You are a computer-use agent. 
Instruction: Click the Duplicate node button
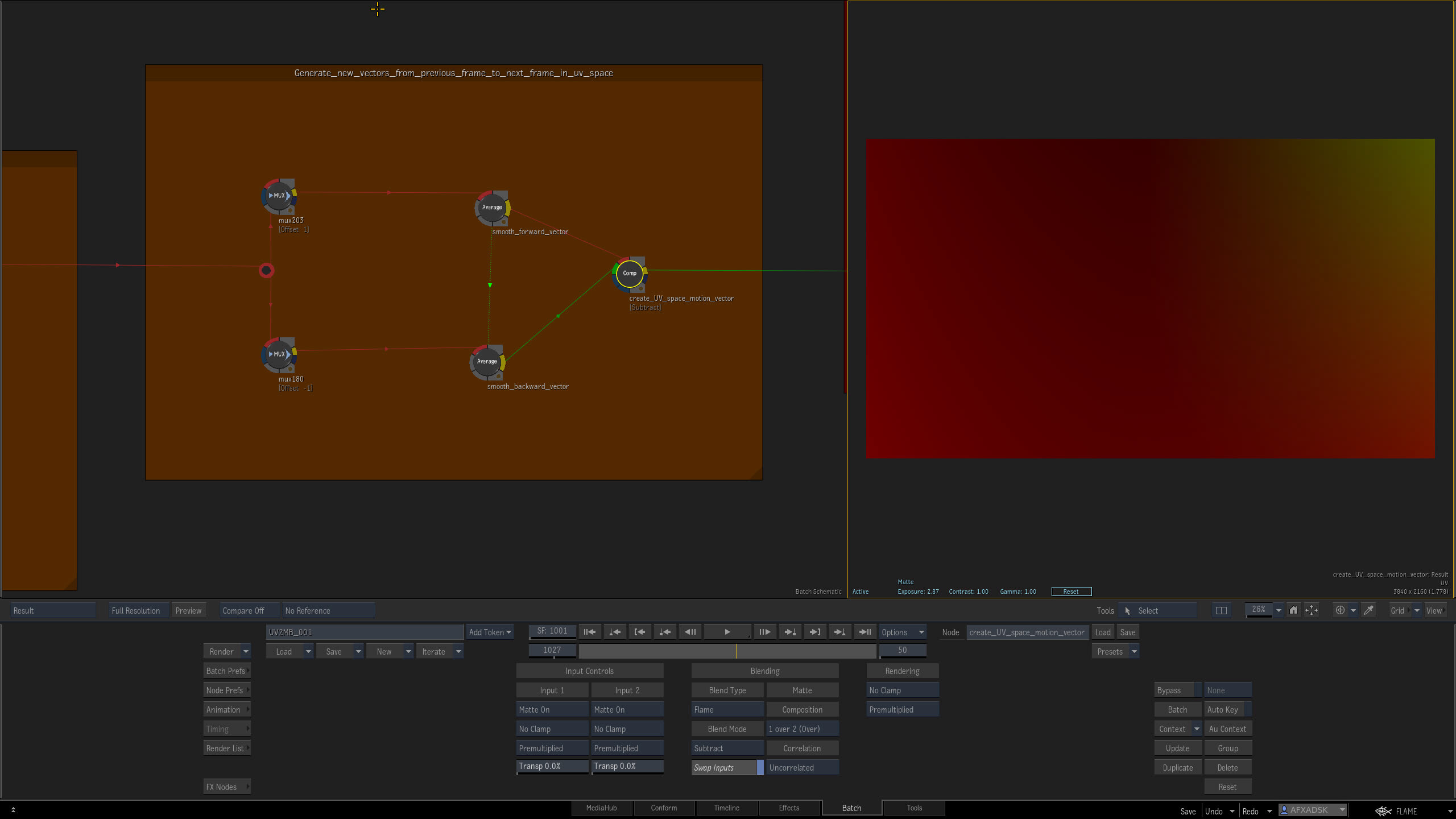coord(1177,767)
